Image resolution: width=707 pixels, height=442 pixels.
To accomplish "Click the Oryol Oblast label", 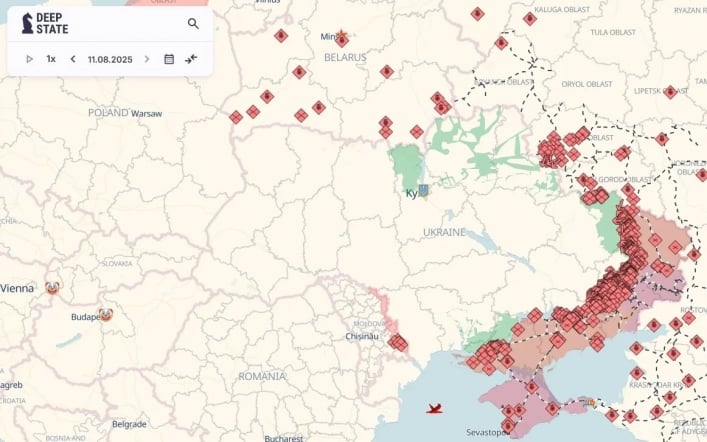I will (x=587, y=84).
